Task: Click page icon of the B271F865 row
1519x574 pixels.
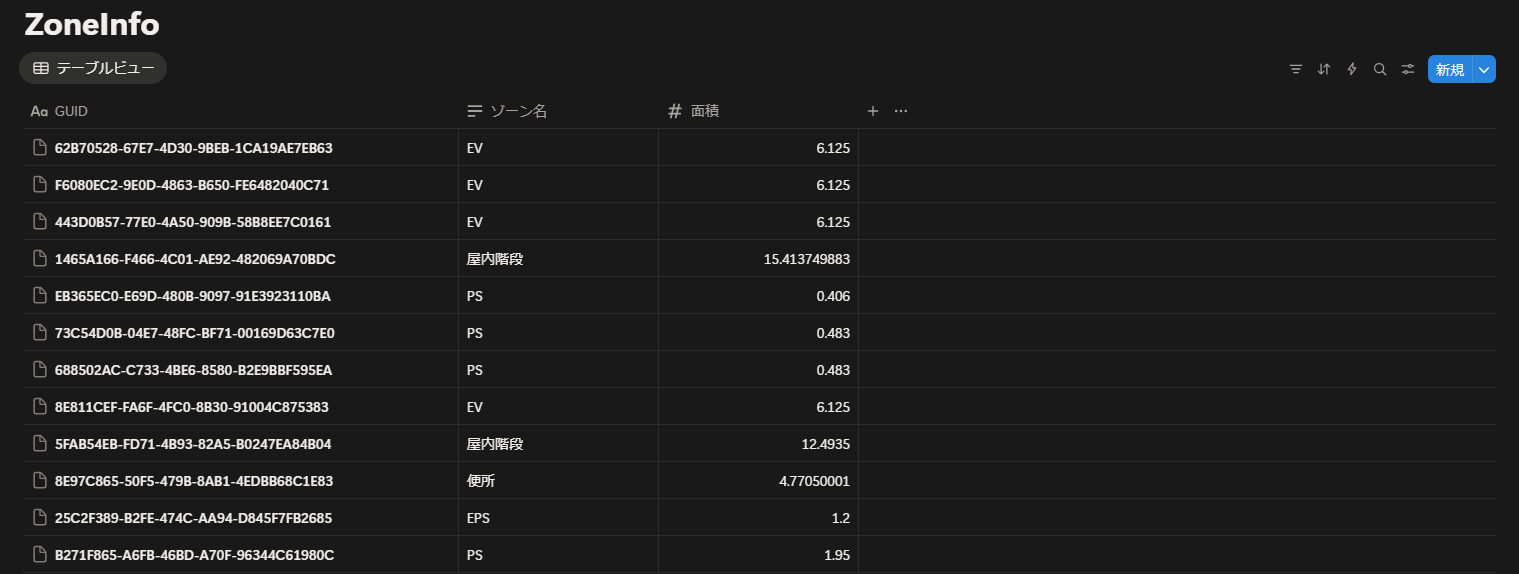Action: 40,555
